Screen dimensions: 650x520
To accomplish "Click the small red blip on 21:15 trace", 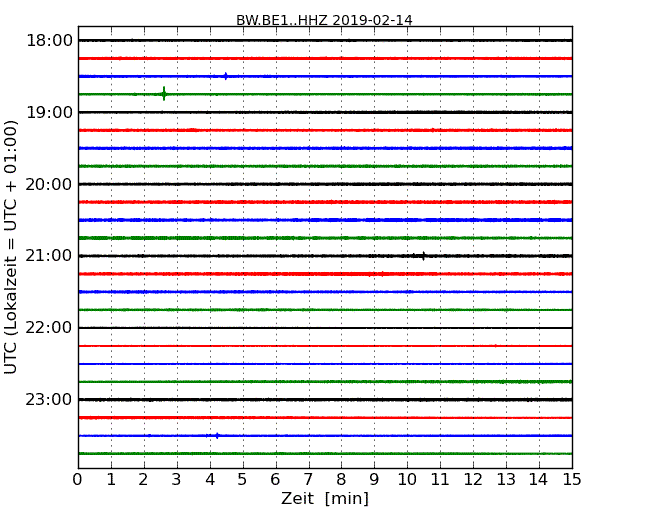I will [x=382, y=274].
